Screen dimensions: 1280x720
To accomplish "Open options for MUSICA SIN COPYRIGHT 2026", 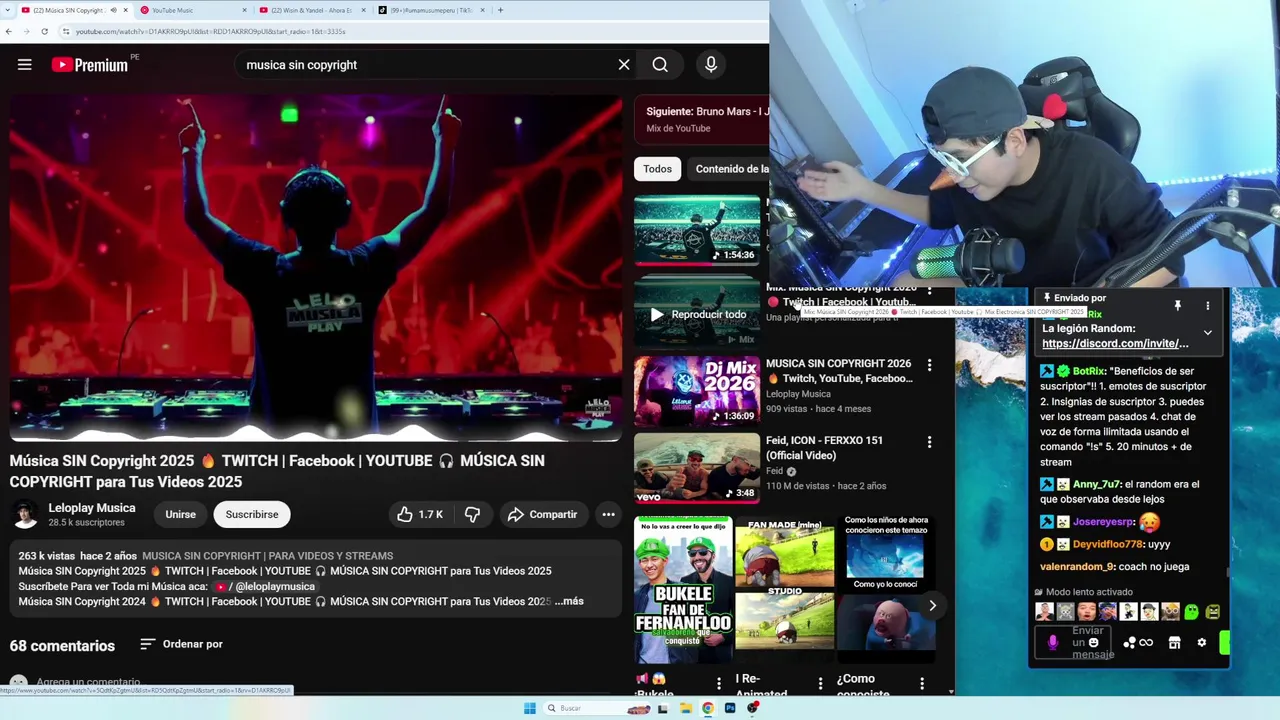I will pos(929,365).
